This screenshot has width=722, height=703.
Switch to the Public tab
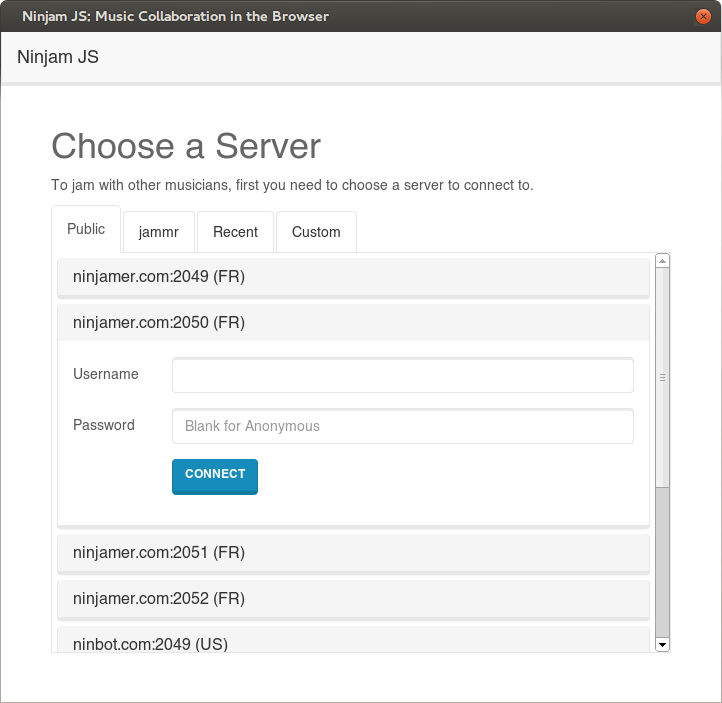click(x=86, y=229)
